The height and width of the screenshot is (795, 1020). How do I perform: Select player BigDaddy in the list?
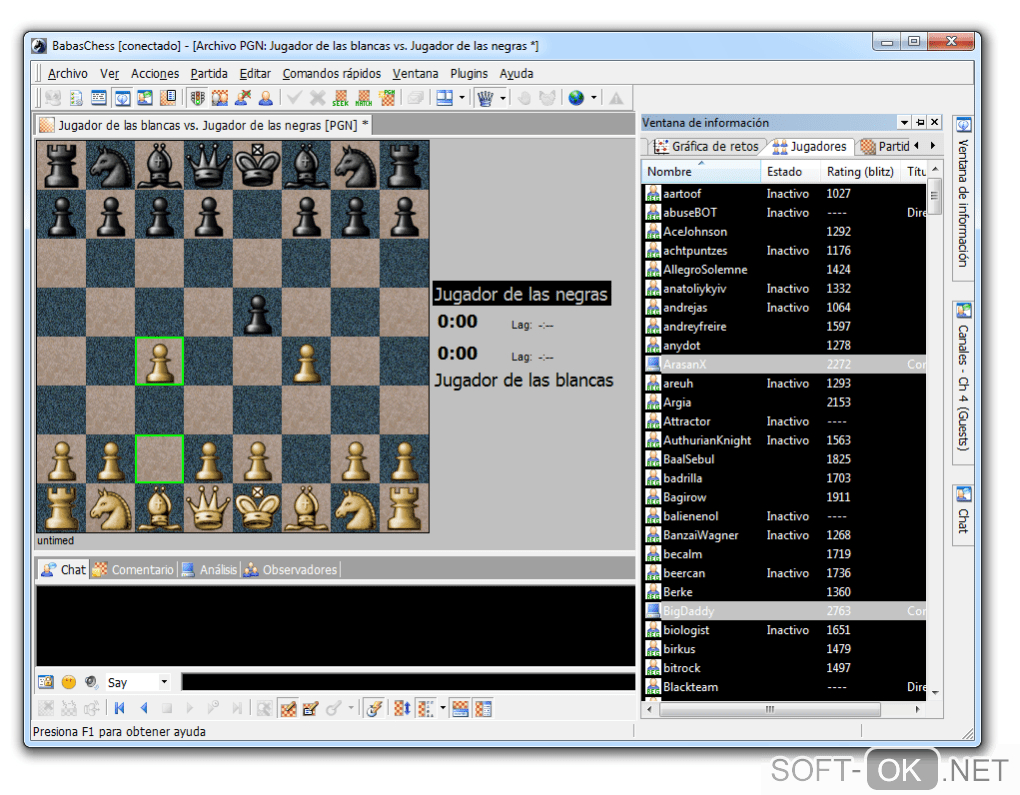coord(785,611)
